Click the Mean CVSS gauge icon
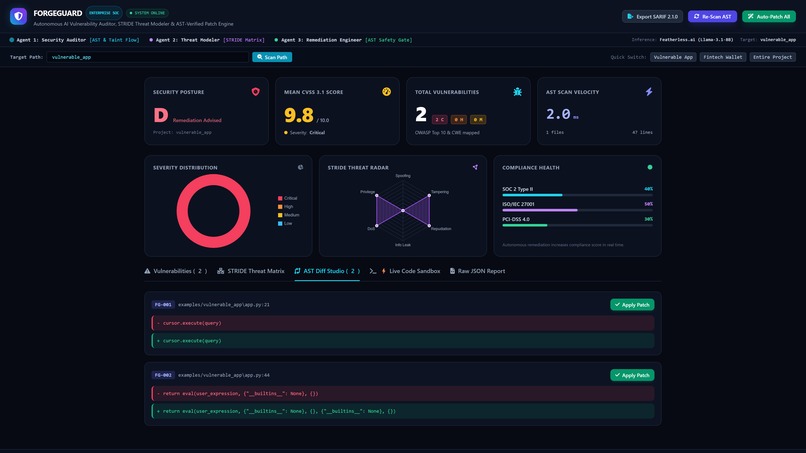 click(387, 92)
